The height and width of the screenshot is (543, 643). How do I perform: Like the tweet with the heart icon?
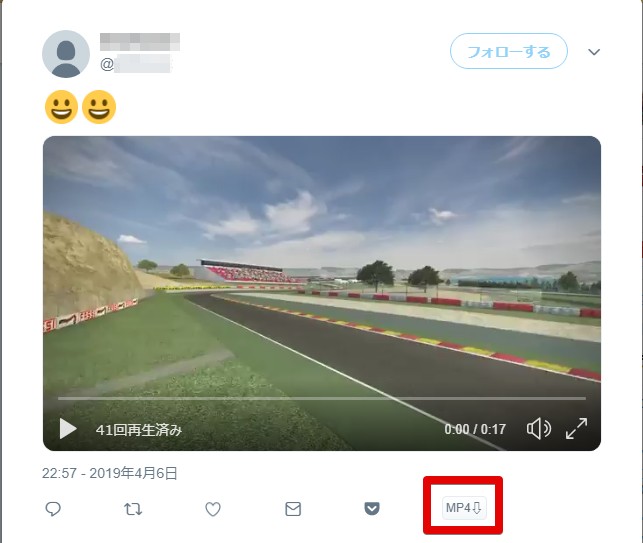coord(213,509)
